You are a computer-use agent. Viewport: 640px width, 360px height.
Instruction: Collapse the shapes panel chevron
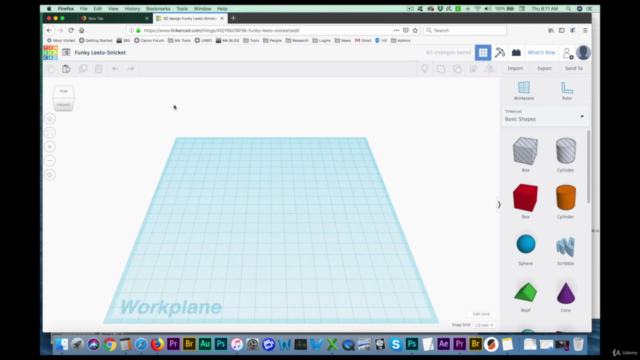pyautogui.click(x=499, y=205)
